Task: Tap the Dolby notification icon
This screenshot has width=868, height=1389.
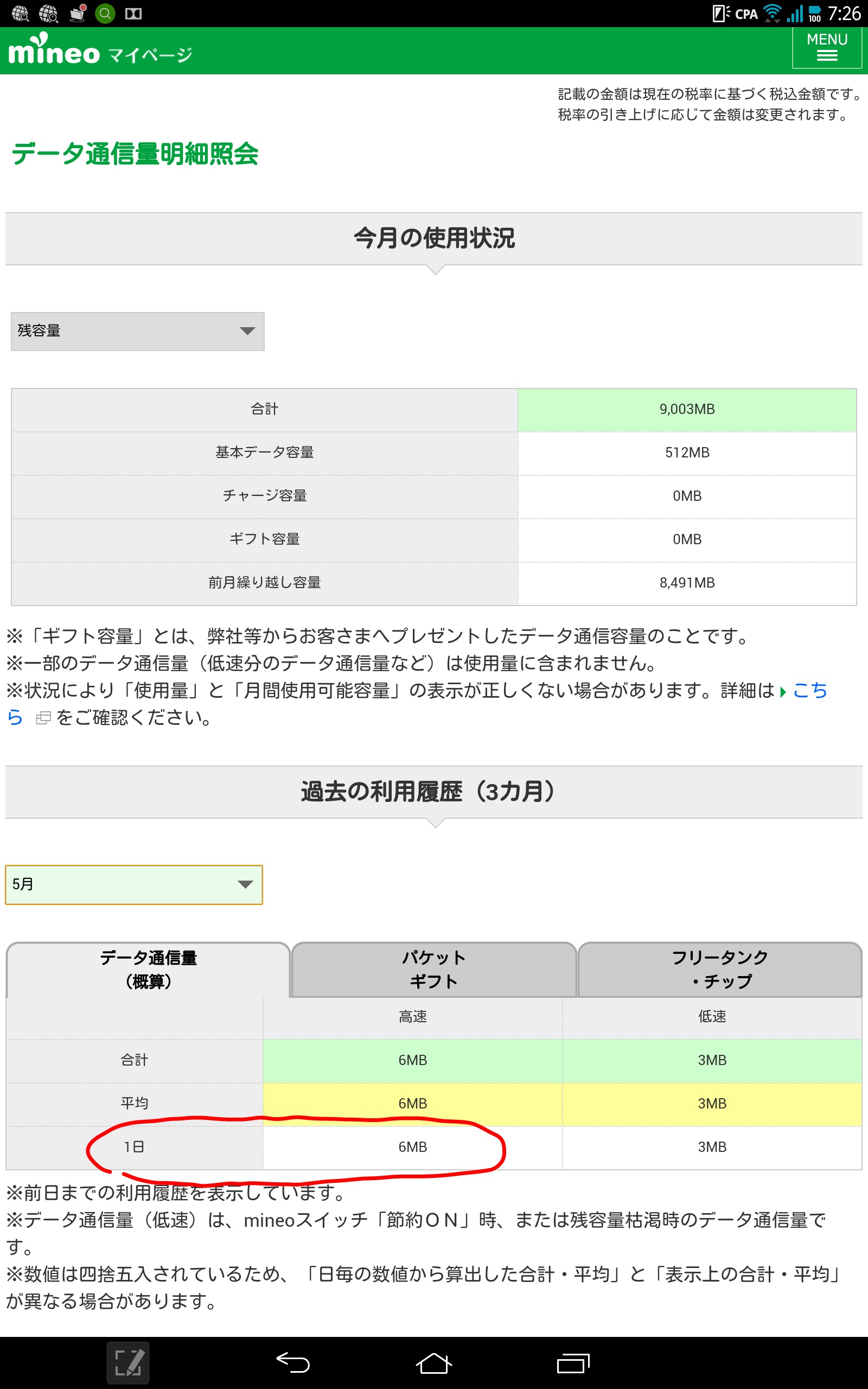Action: (133, 13)
